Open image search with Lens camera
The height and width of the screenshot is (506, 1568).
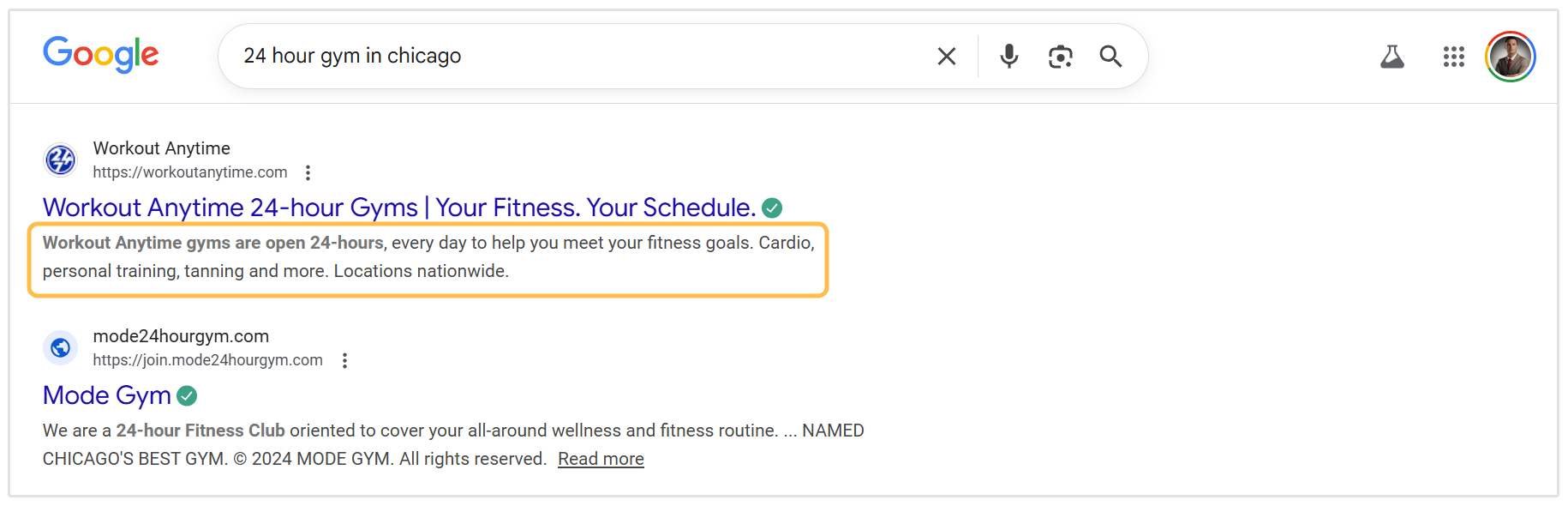pos(1060,57)
